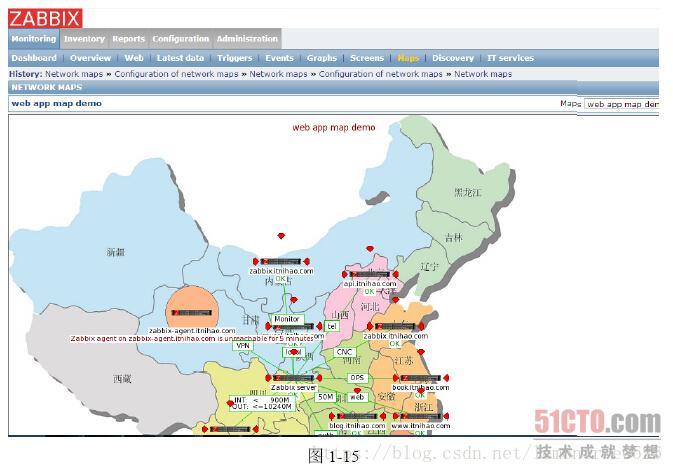
Task: Click the web link label
Action: tap(357, 397)
